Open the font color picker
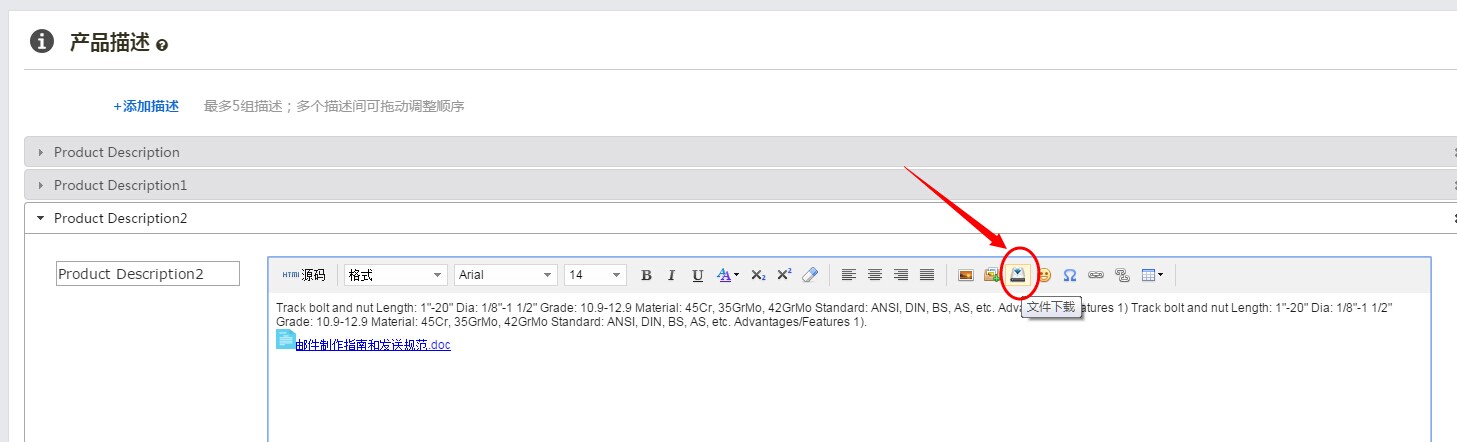Screen dimensions: 1457x442 coord(728,275)
